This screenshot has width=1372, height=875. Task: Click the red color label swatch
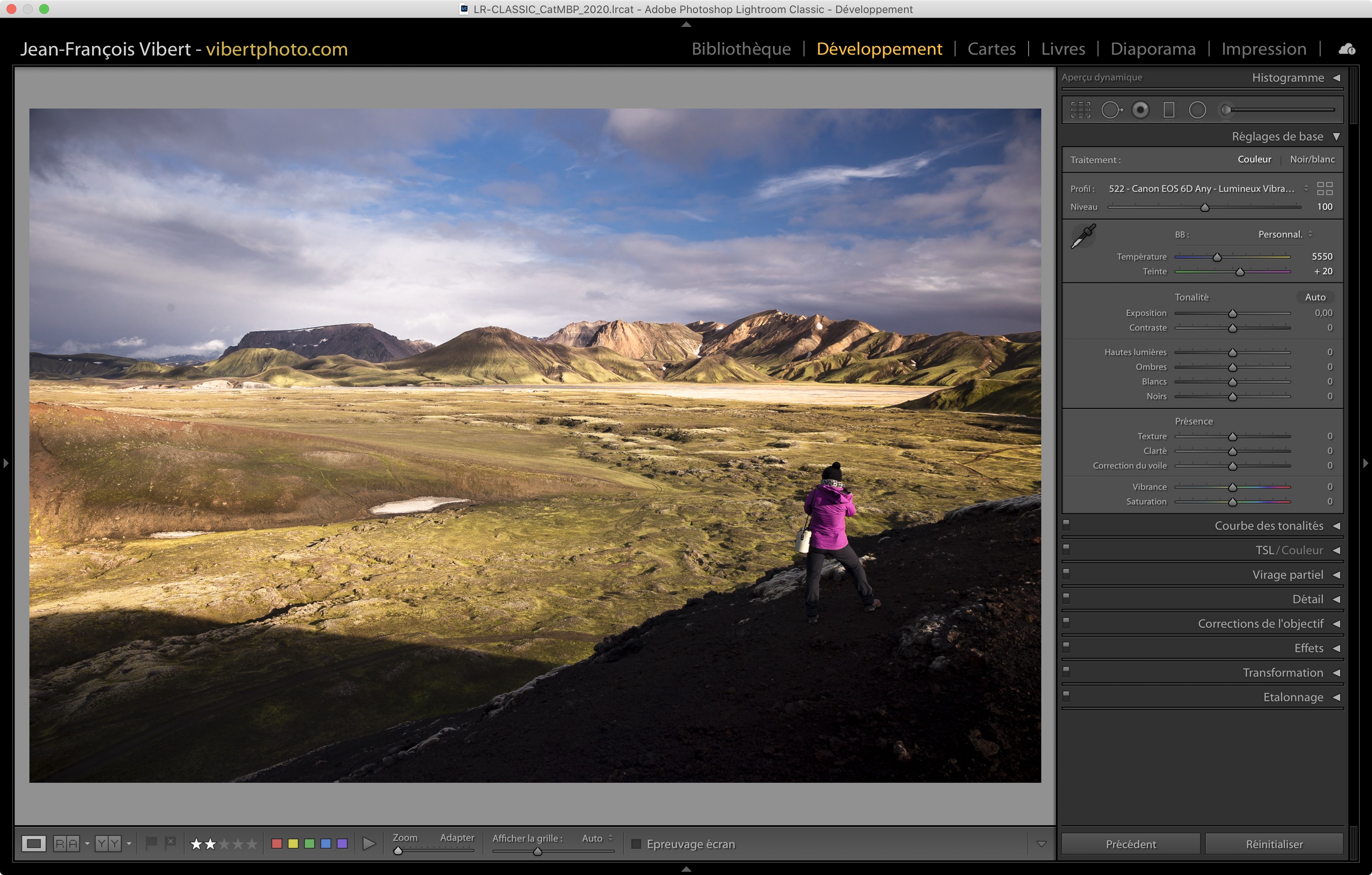[x=277, y=844]
